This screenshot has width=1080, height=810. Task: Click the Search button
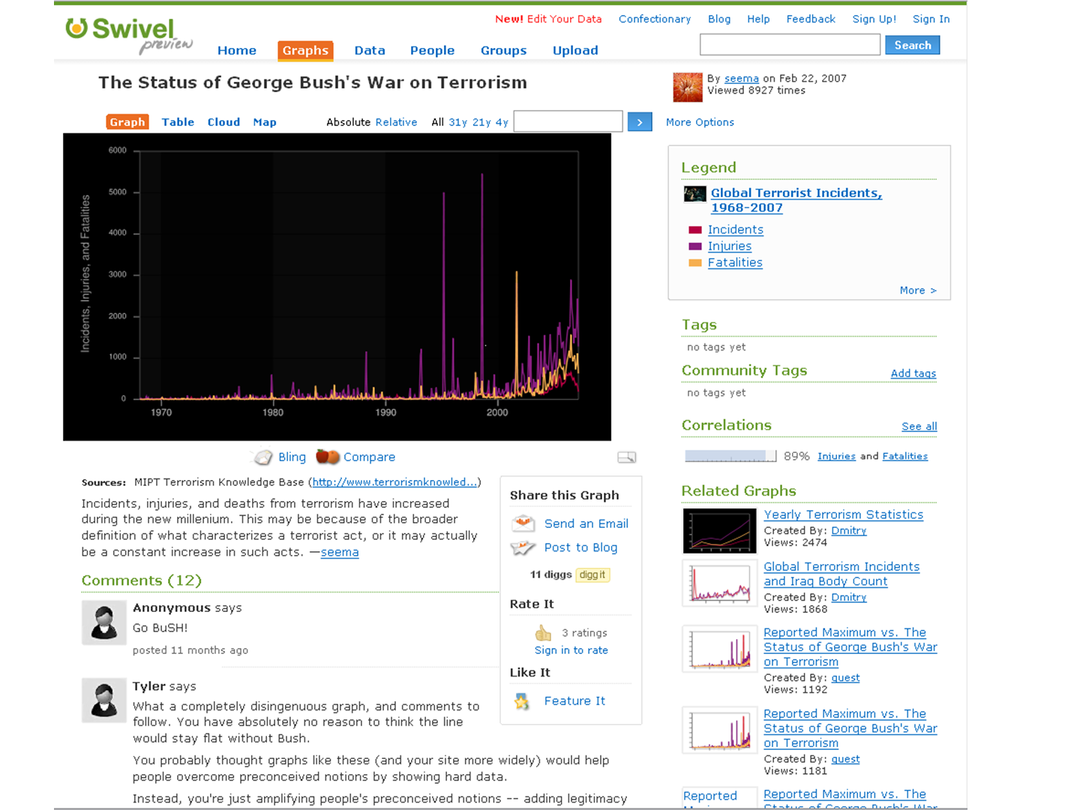click(912, 45)
